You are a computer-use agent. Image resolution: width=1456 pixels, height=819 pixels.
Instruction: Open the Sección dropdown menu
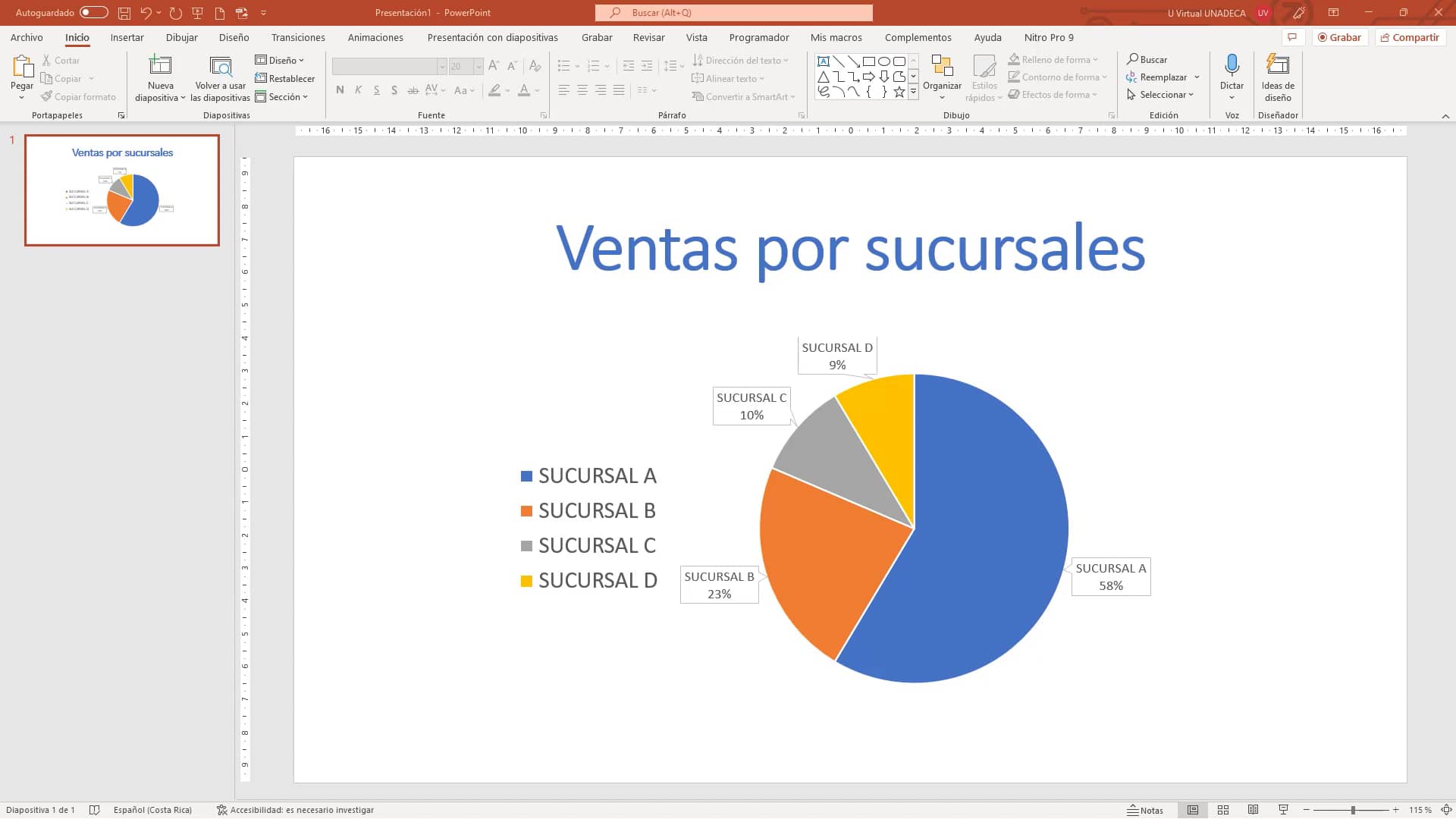pyautogui.click(x=284, y=96)
